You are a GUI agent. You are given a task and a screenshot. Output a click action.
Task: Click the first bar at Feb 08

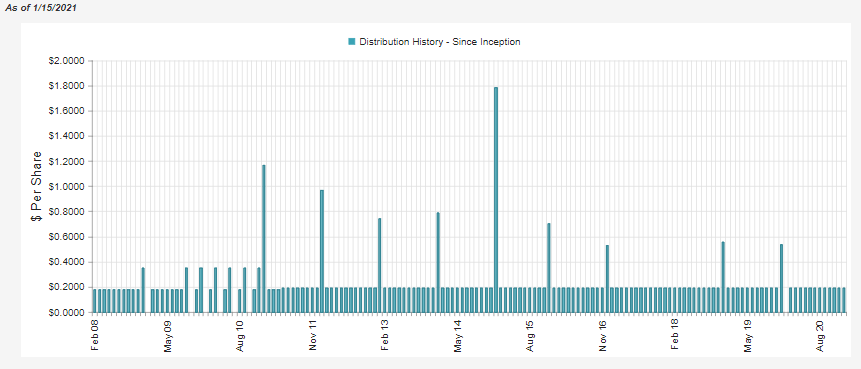tap(94, 301)
